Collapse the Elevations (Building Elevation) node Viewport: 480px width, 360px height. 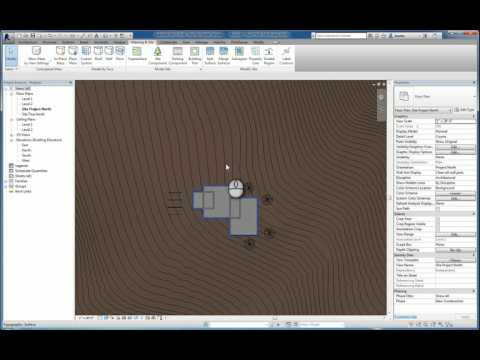point(12,140)
